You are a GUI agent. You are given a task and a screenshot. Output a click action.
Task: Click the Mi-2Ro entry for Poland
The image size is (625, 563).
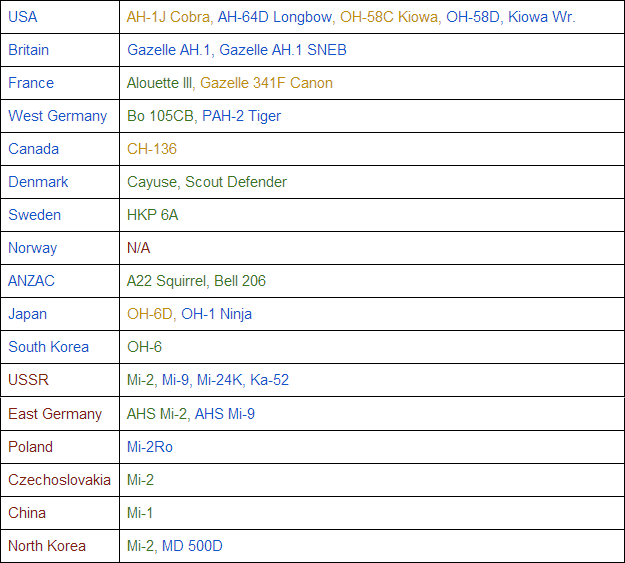coord(149,447)
